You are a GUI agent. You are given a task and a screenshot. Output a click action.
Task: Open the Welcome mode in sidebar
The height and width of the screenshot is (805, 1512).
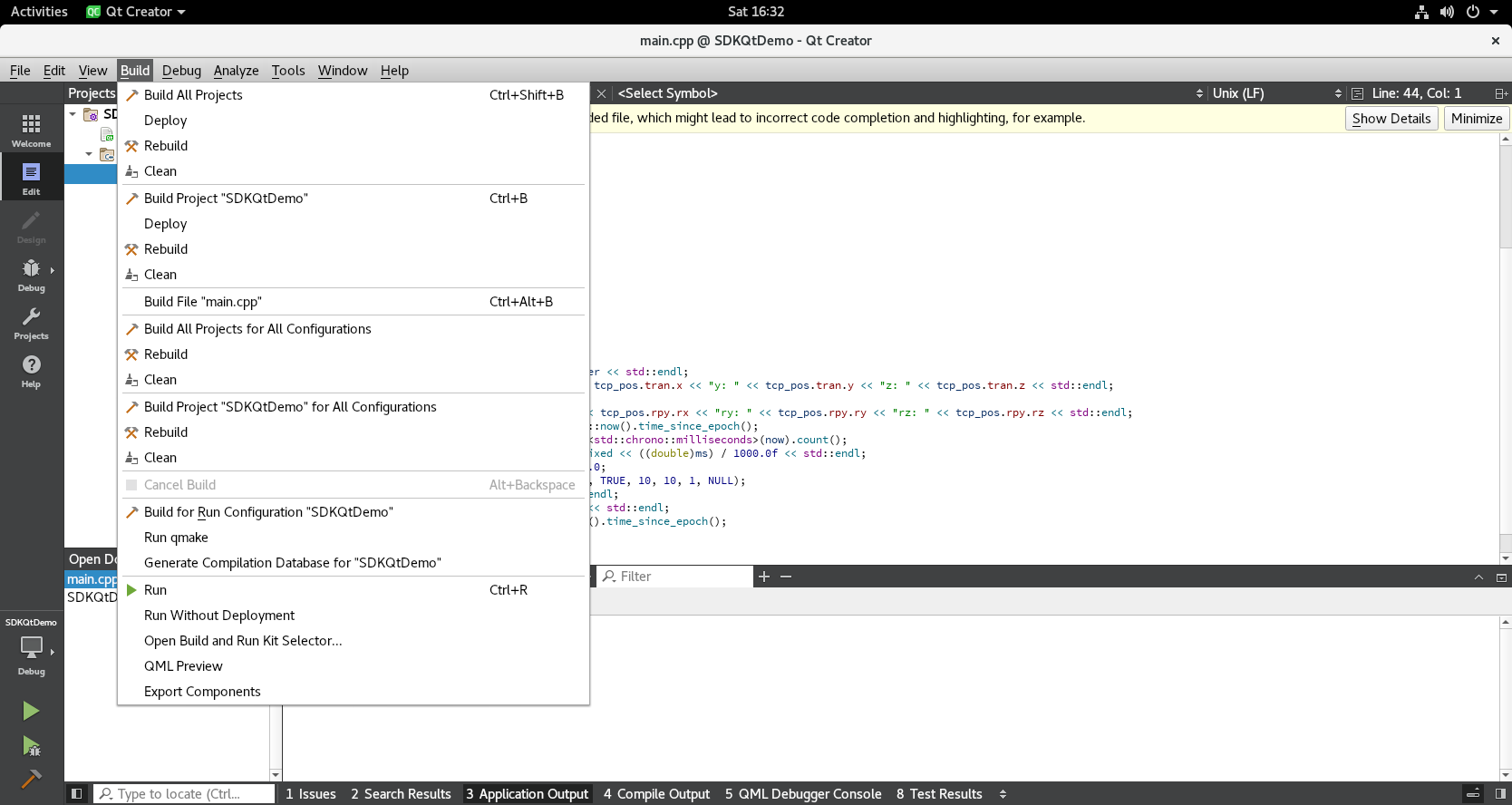coord(31,130)
